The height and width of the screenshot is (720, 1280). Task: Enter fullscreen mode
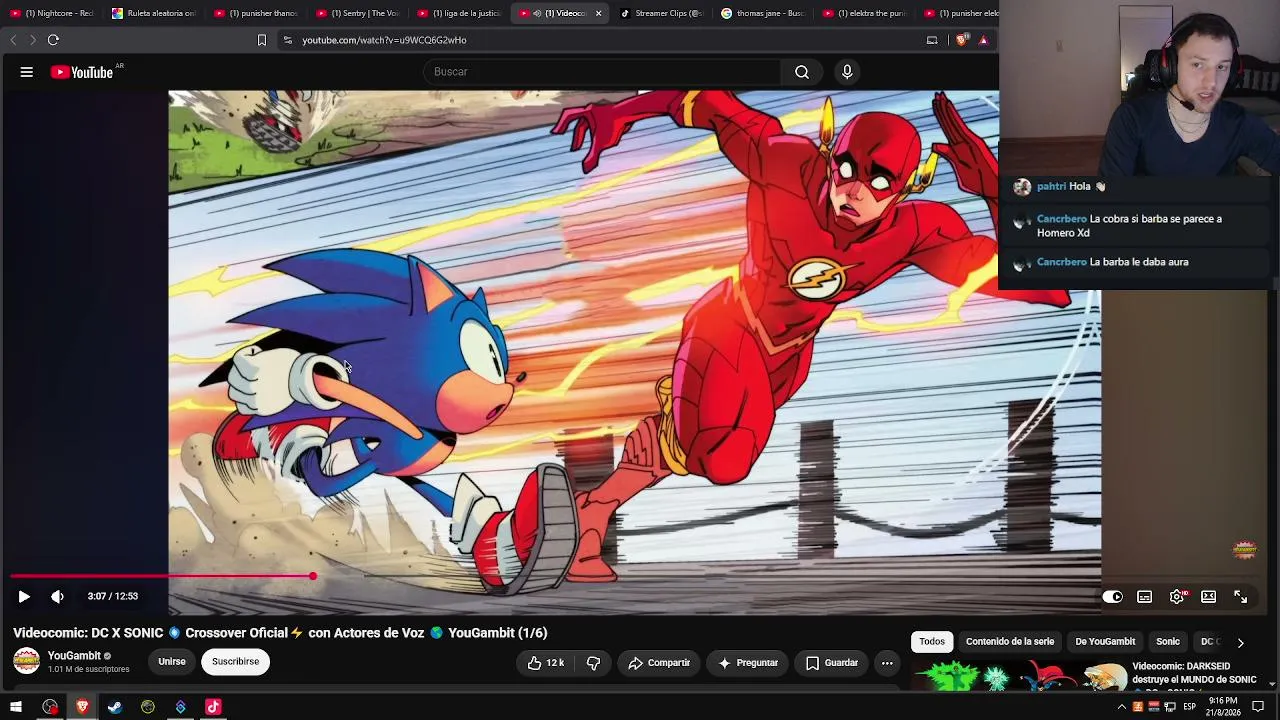pos(1240,597)
